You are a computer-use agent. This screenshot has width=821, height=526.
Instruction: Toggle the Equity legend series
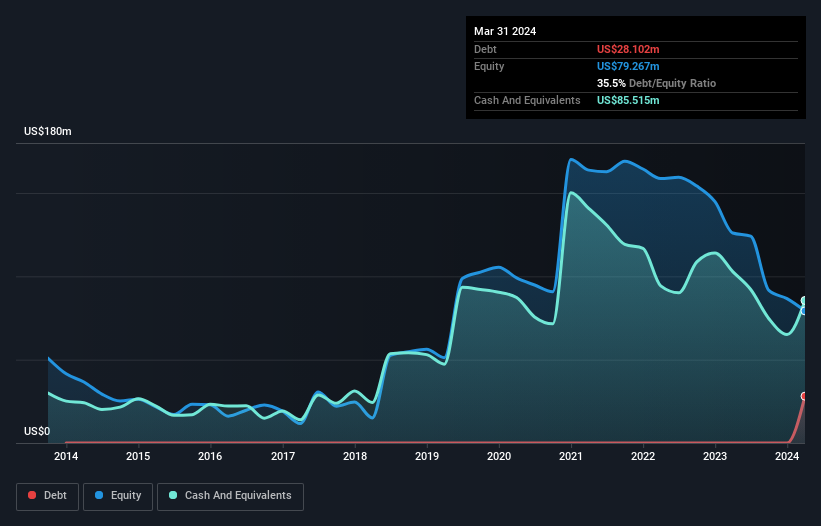pyautogui.click(x=118, y=496)
